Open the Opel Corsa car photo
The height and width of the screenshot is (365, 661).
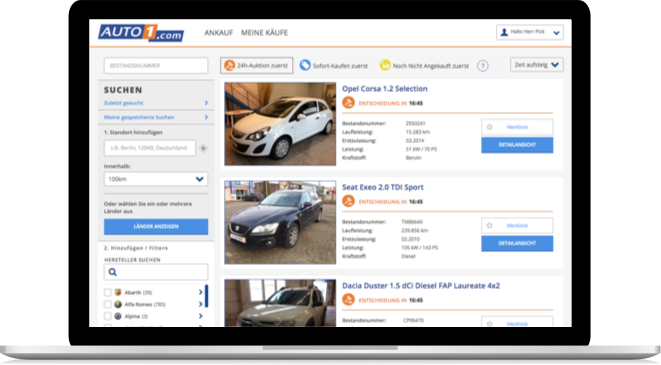pyautogui.click(x=280, y=124)
